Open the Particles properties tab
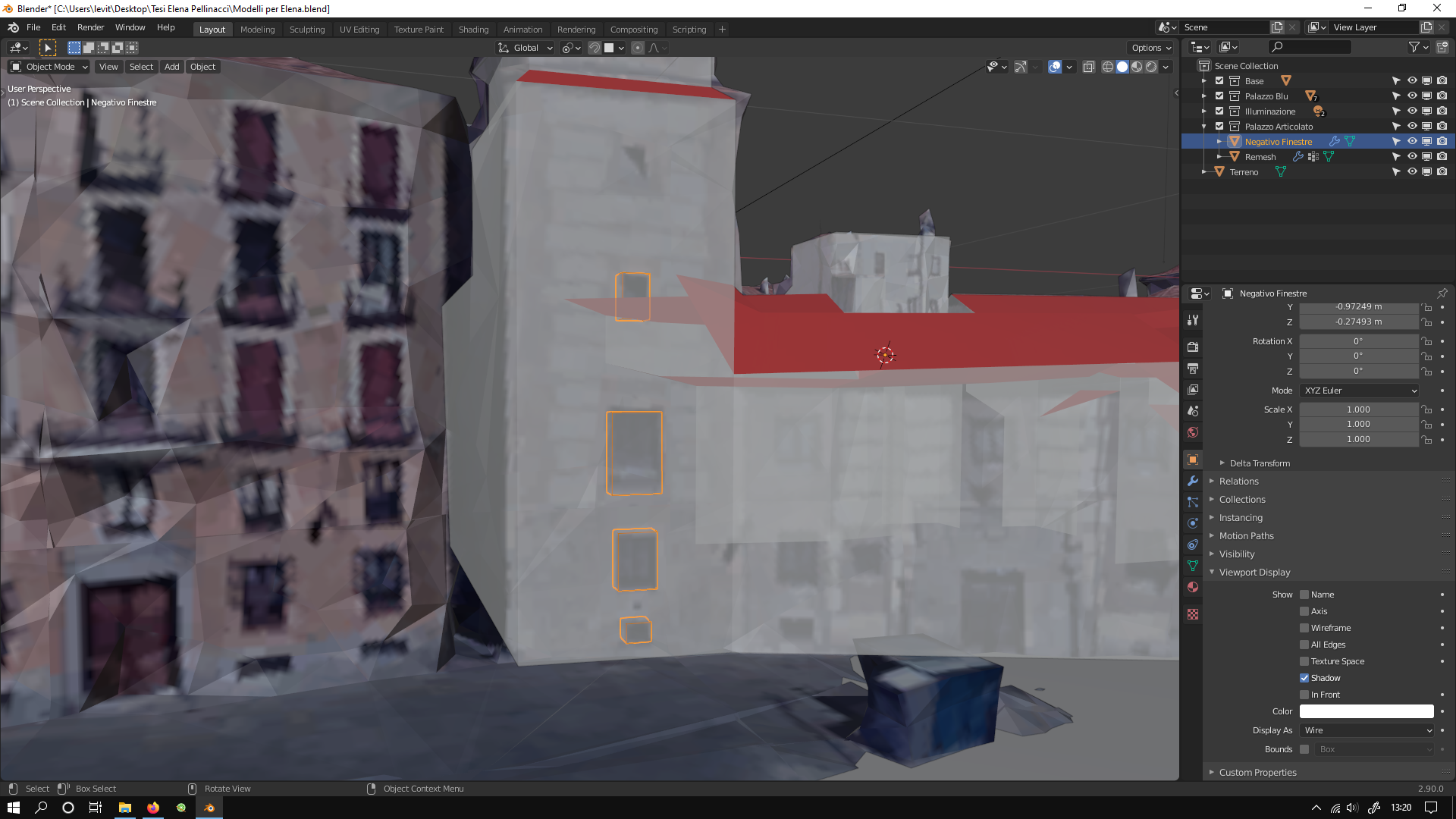This screenshot has height=819, width=1456. tap(1193, 502)
